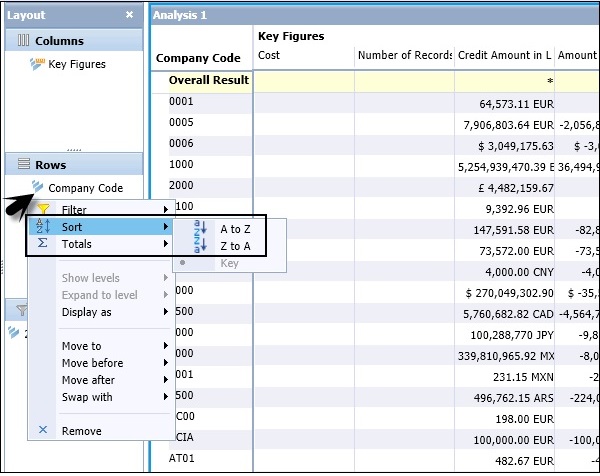
Task: Expand the Filter submenu arrow
Action: click(165, 210)
